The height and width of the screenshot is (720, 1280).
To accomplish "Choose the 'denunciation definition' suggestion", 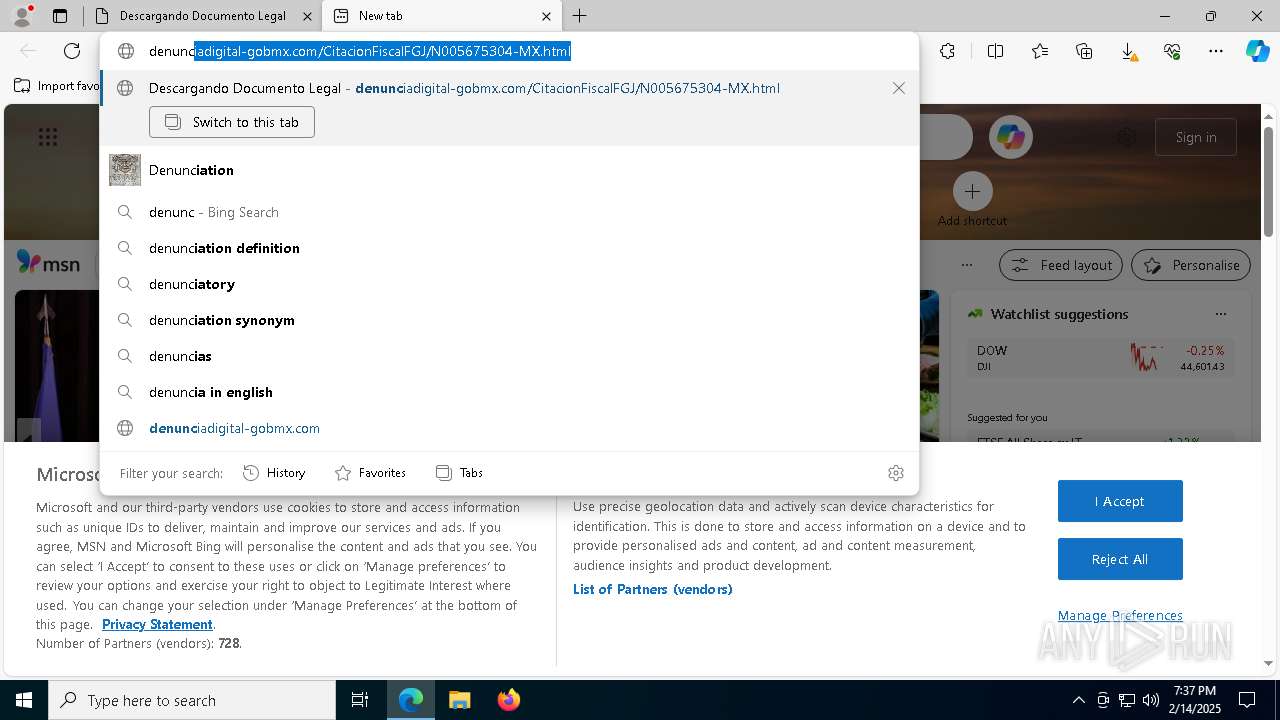I will pos(509,248).
